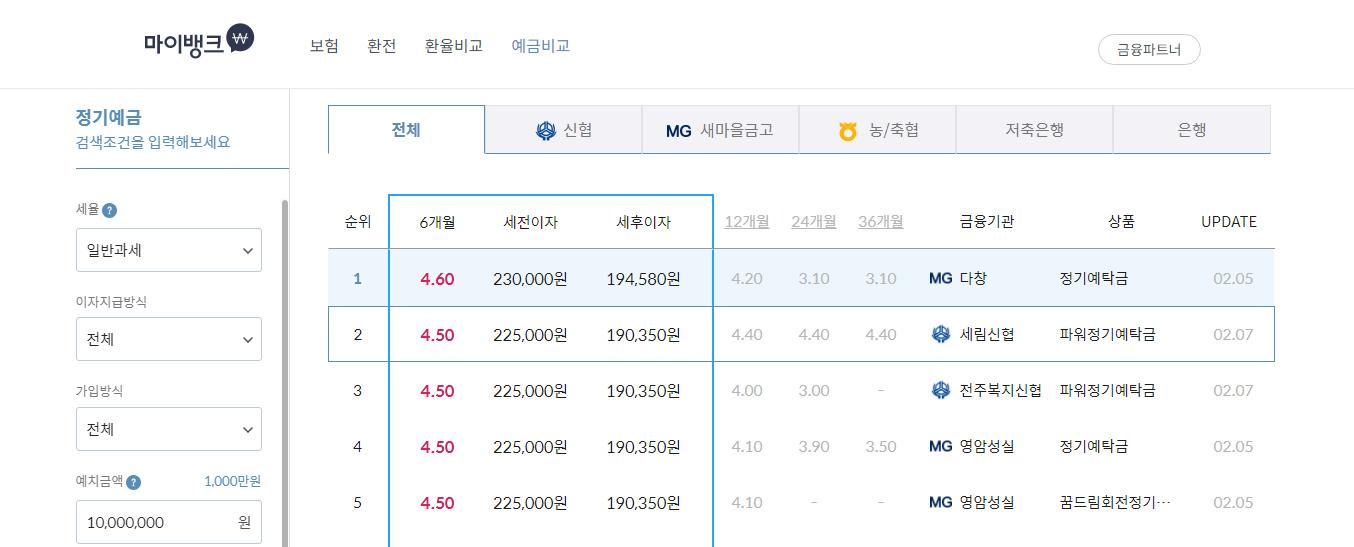This screenshot has width=1354, height=547.
Task: Click the MG icon beside 다창
Action: pyautogui.click(x=941, y=278)
